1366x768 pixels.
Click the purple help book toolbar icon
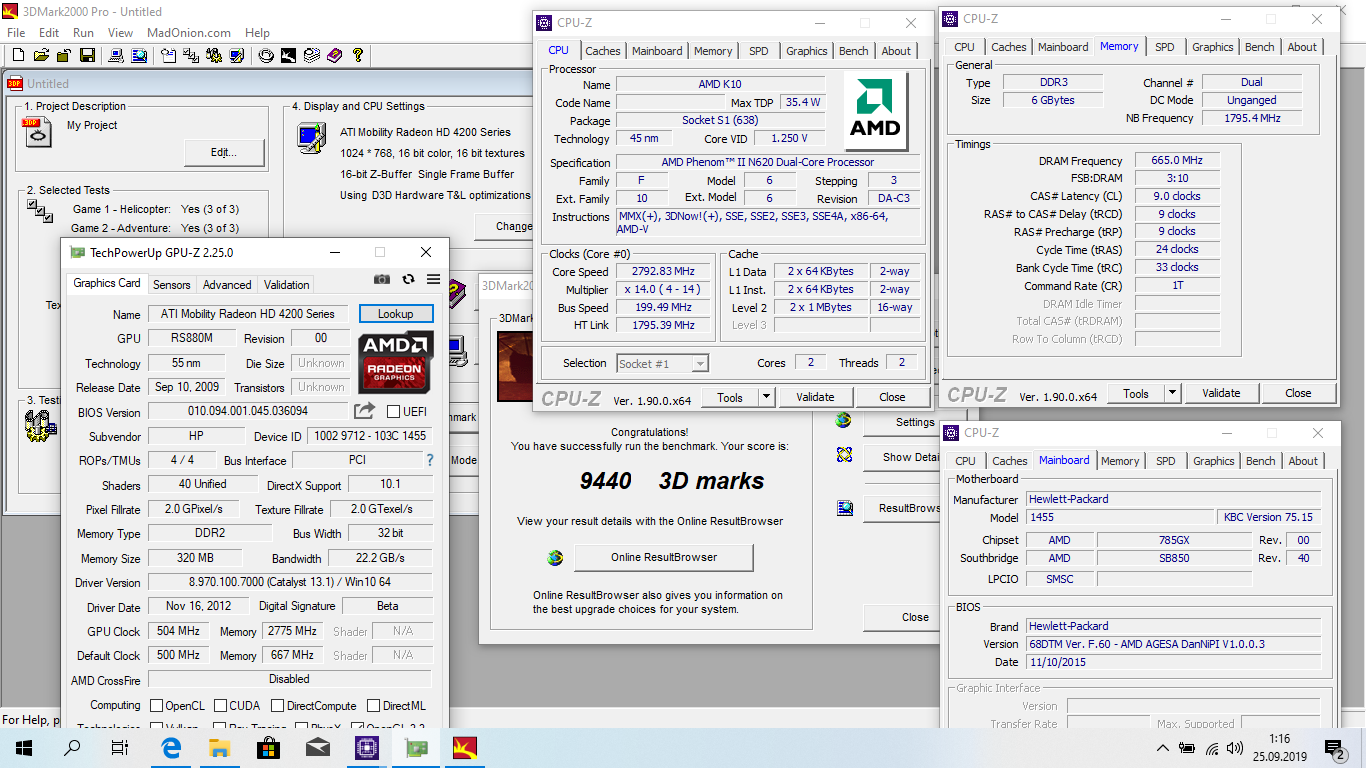(x=334, y=55)
